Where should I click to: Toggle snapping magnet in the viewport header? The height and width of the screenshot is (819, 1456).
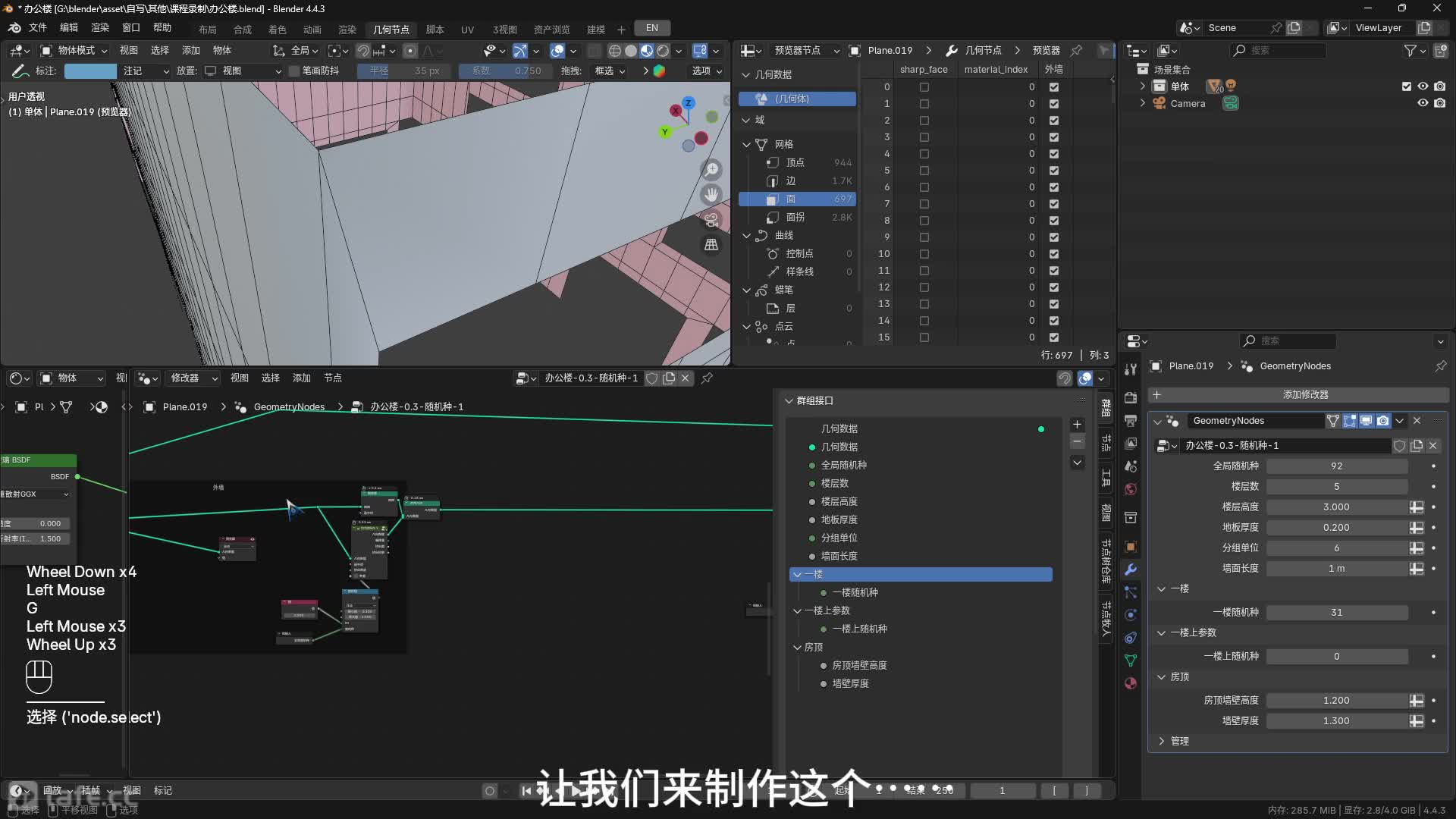(362, 51)
